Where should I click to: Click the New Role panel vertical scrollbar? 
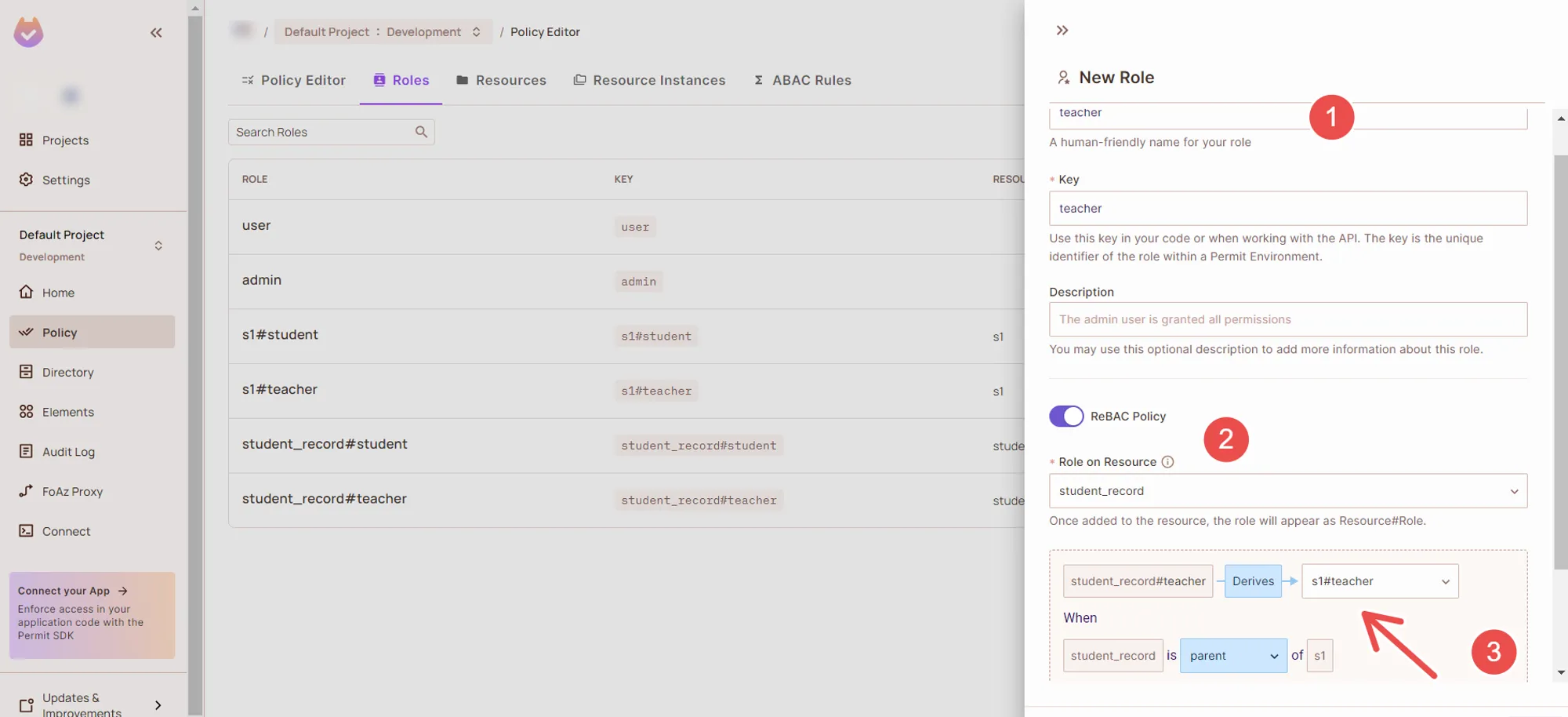point(1560,361)
